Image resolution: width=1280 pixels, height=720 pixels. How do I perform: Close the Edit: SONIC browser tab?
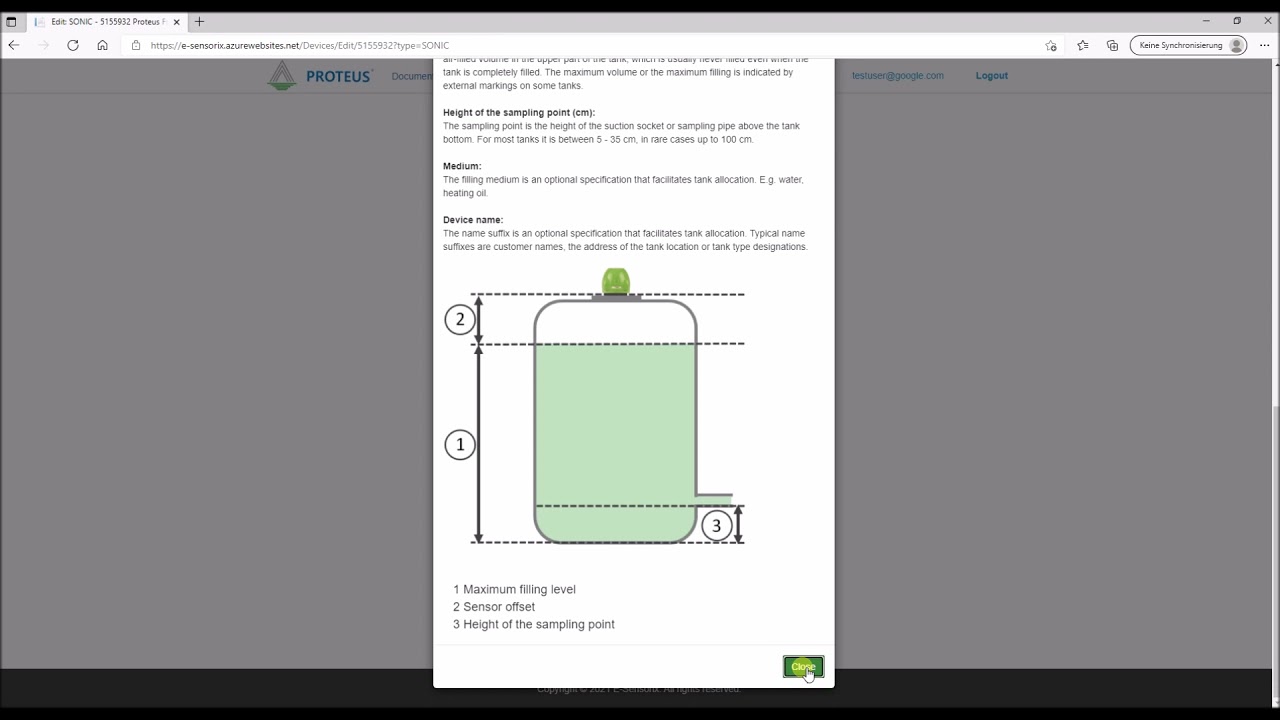[x=176, y=21]
